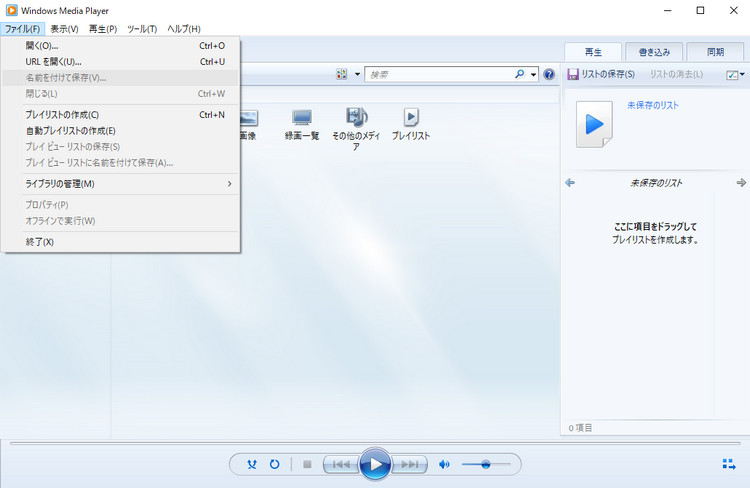Click the 未保存のリスト link
750x488 pixels.
point(653,105)
